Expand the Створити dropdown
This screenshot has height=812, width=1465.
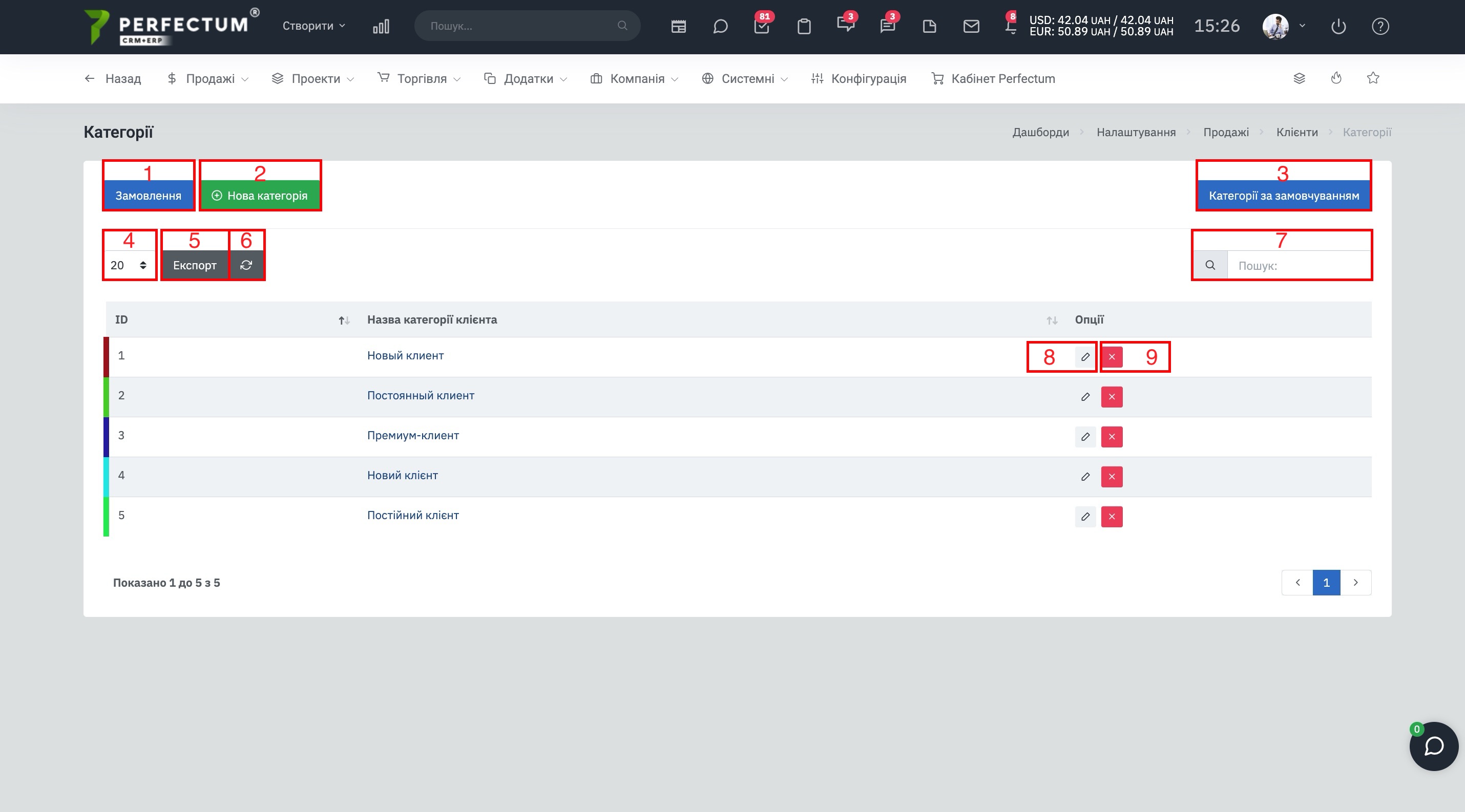[x=314, y=26]
